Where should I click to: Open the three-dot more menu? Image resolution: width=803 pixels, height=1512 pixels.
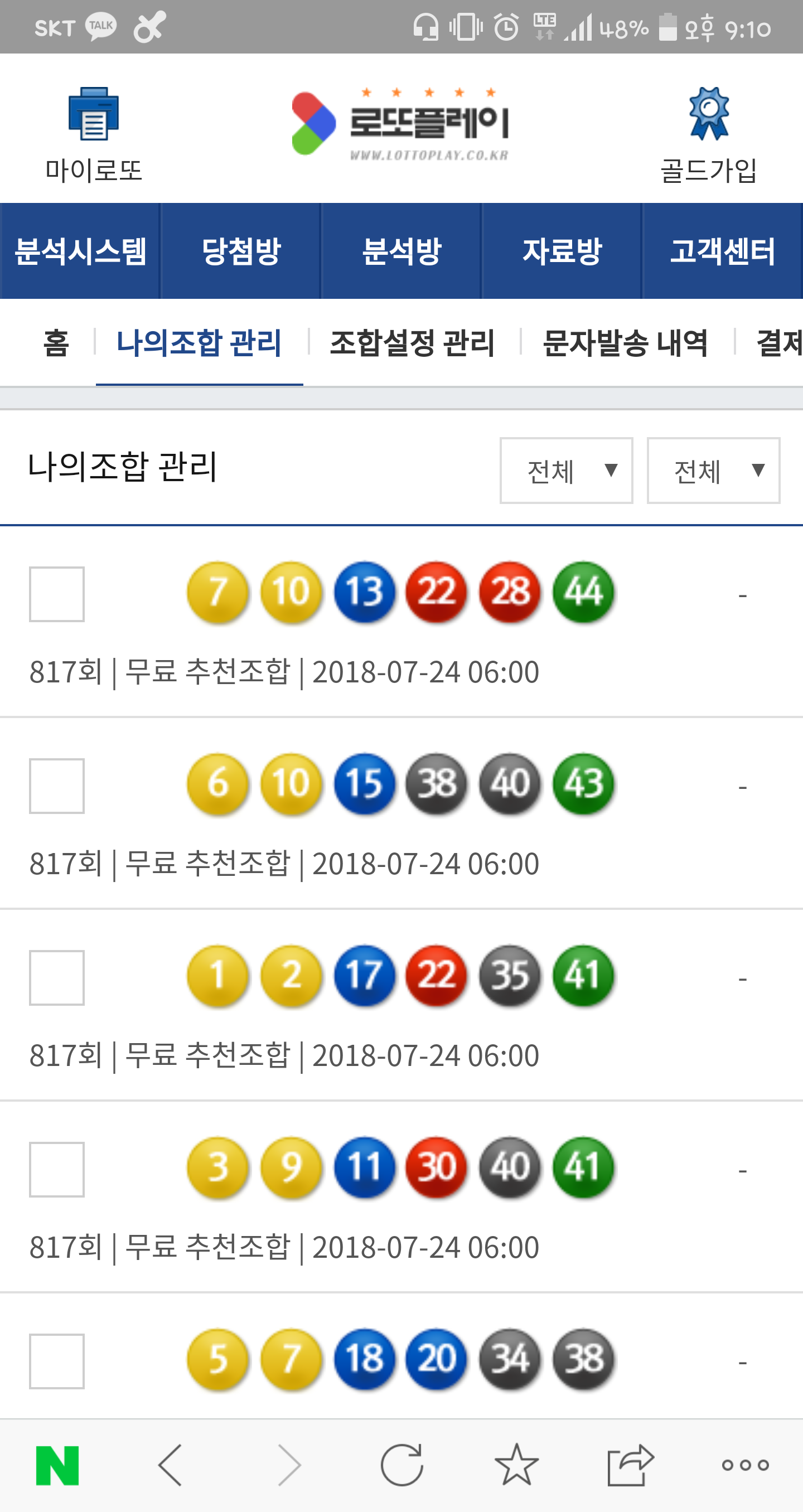point(745,1465)
